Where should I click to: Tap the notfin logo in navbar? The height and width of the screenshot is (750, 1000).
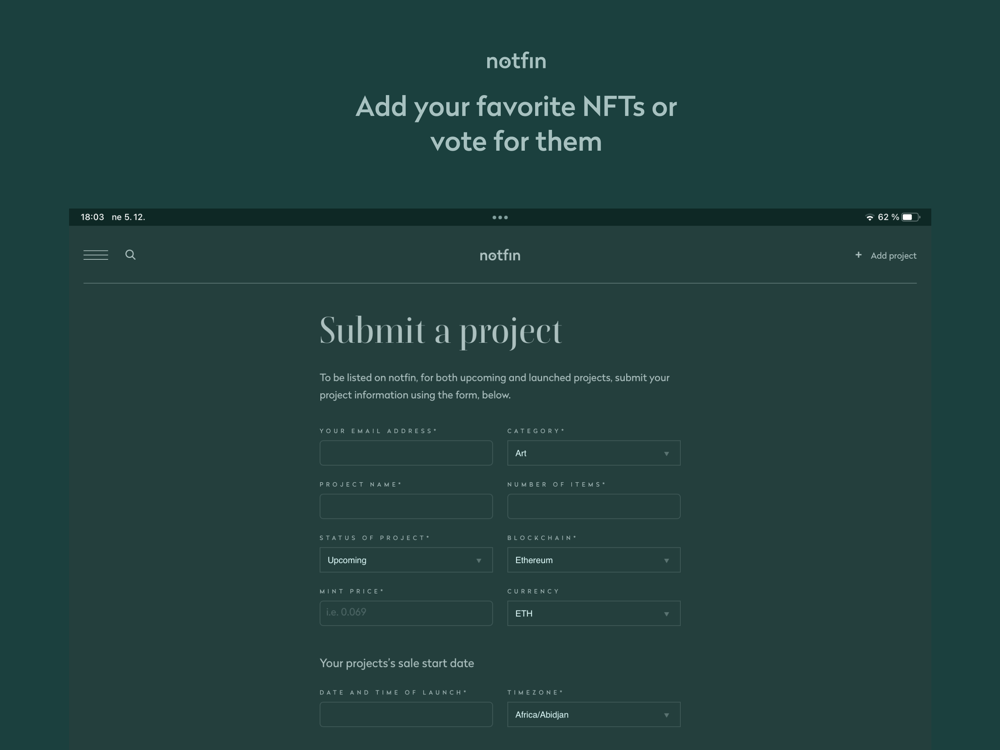point(500,255)
